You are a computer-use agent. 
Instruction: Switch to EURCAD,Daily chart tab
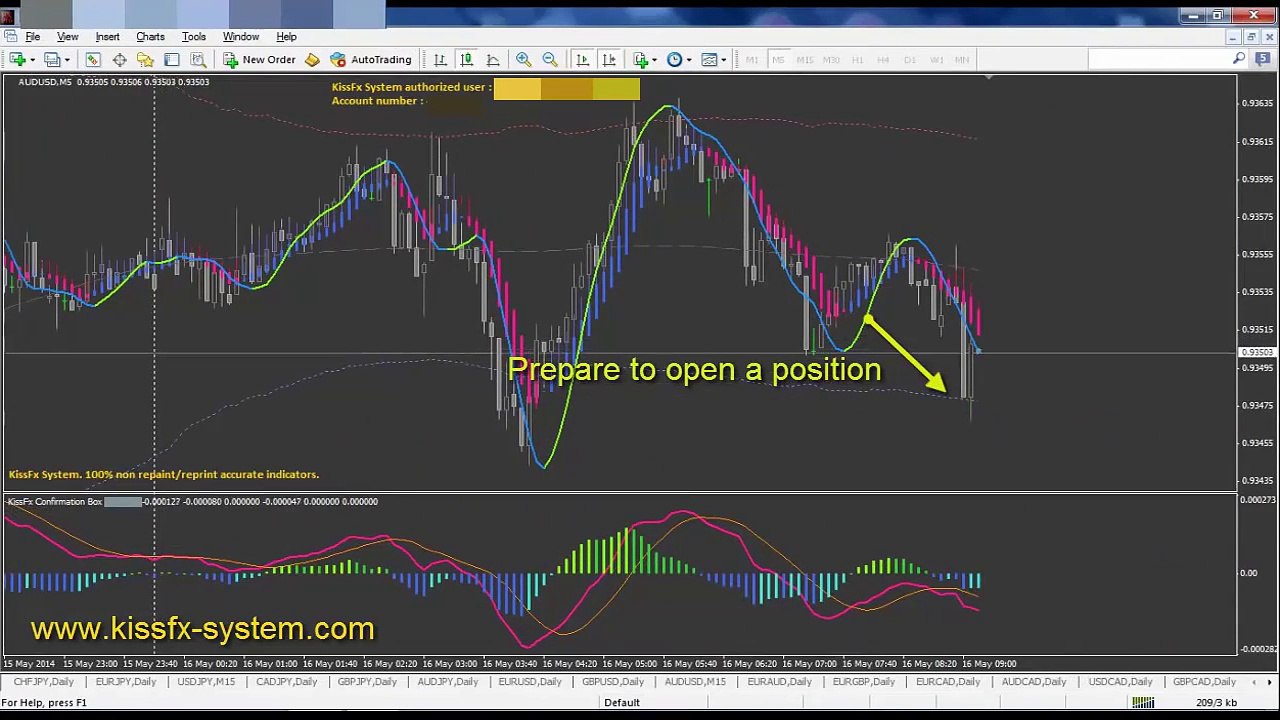click(x=948, y=682)
